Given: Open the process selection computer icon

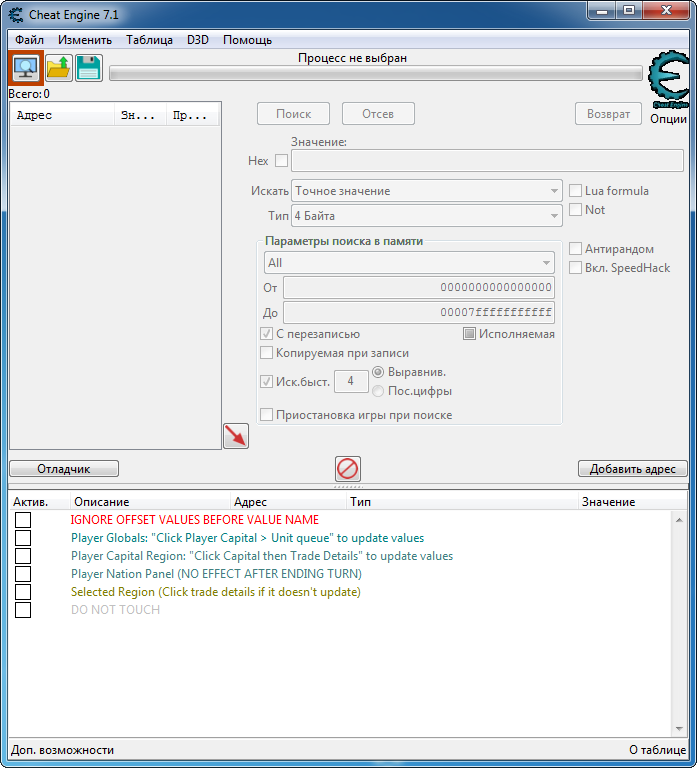Looking at the screenshot, I should point(26,68).
